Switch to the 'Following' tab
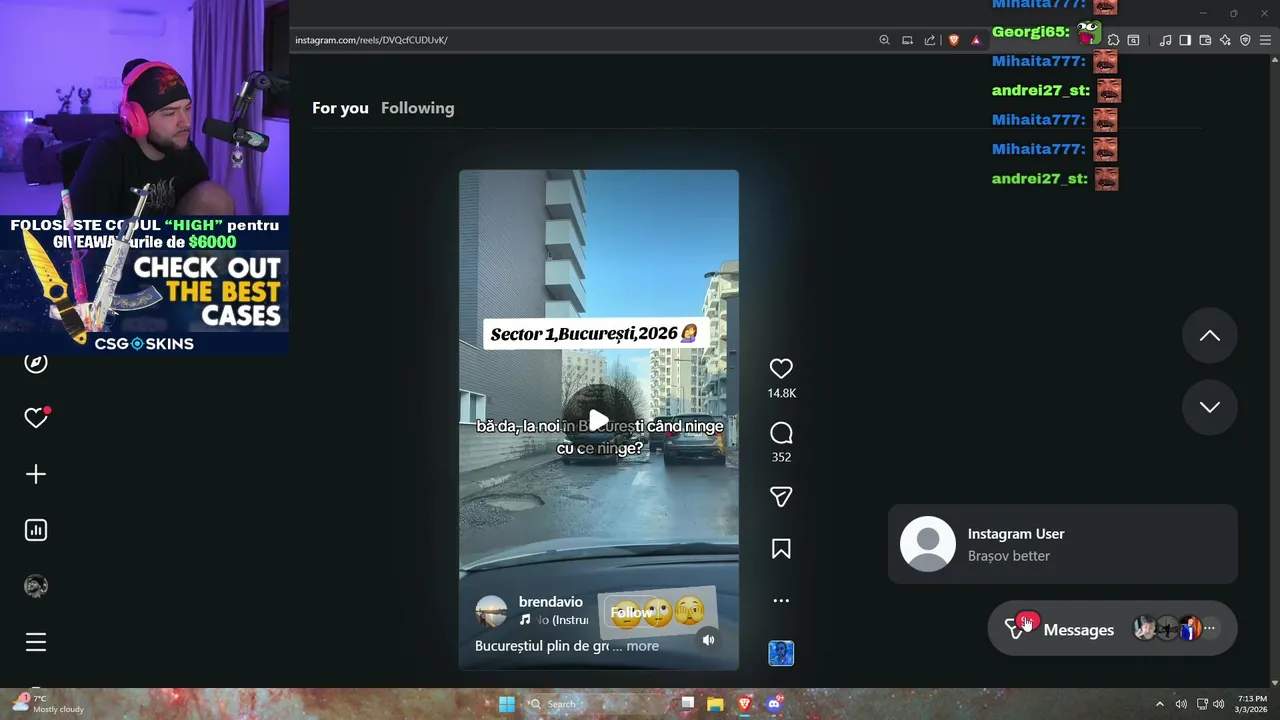This screenshot has height=720, width=1280. 417,108
